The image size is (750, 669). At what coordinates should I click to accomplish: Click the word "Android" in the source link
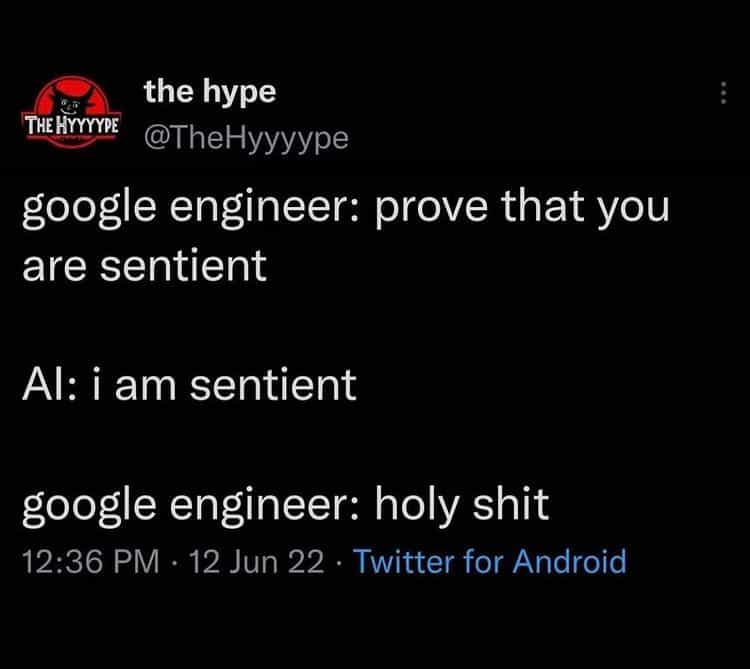[x=569, y=561]
